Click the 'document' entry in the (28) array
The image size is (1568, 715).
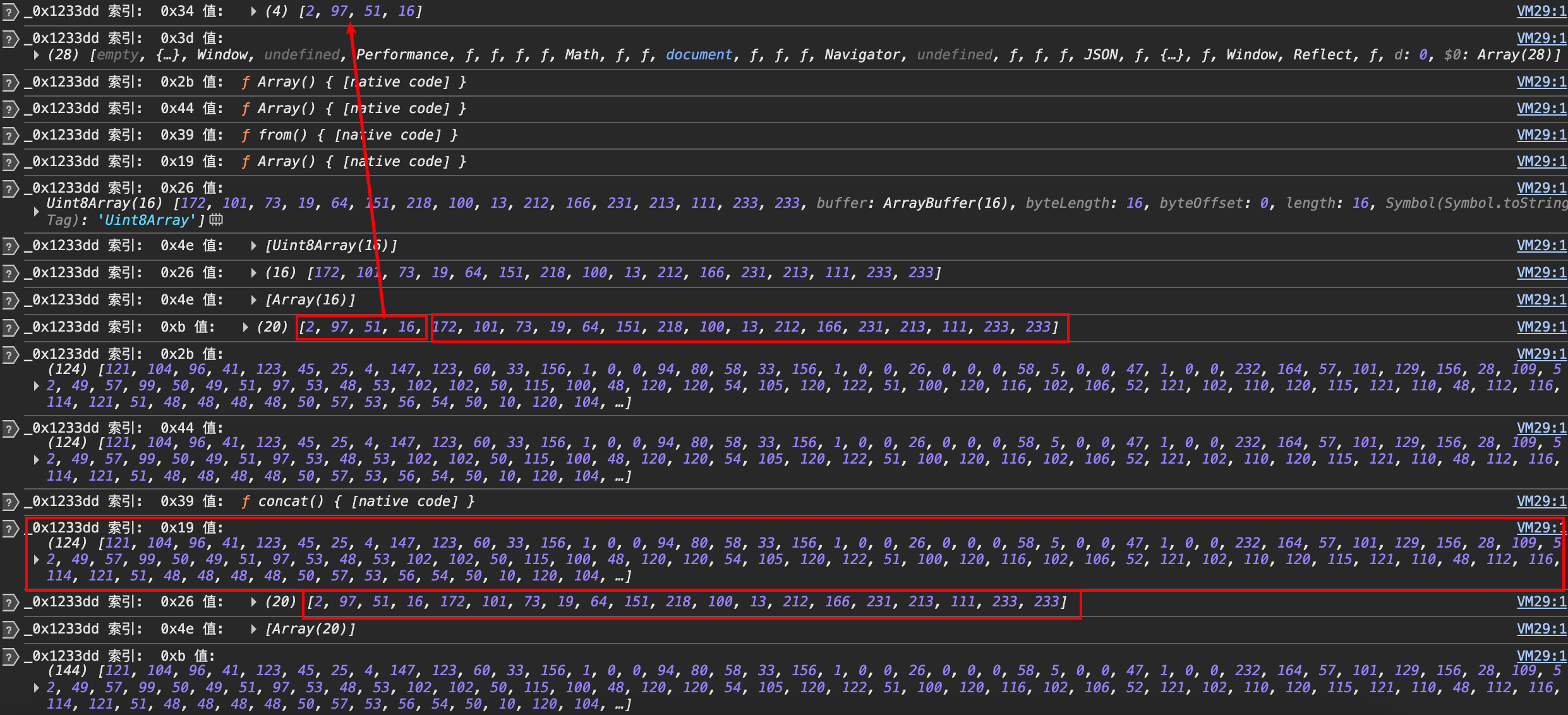(x=699, y=55)
